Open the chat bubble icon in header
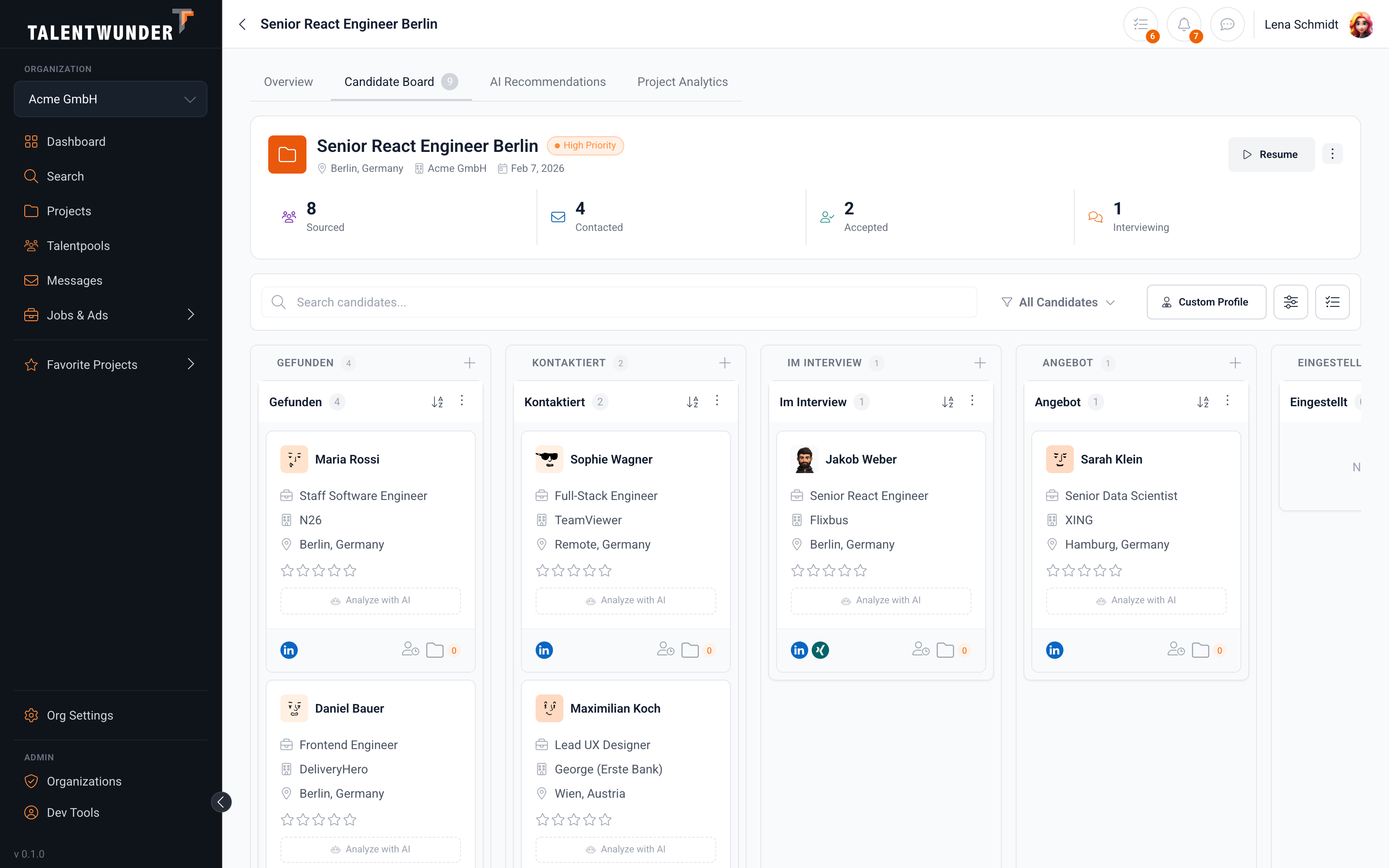1389x868 pixels. [1227, 24]
